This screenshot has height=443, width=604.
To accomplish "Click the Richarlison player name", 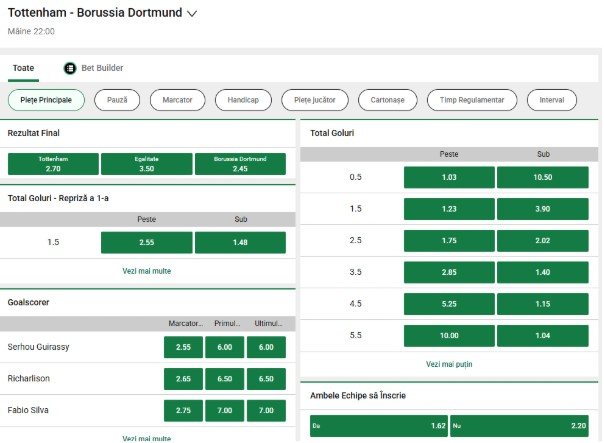I will click(x=29, y=379).
